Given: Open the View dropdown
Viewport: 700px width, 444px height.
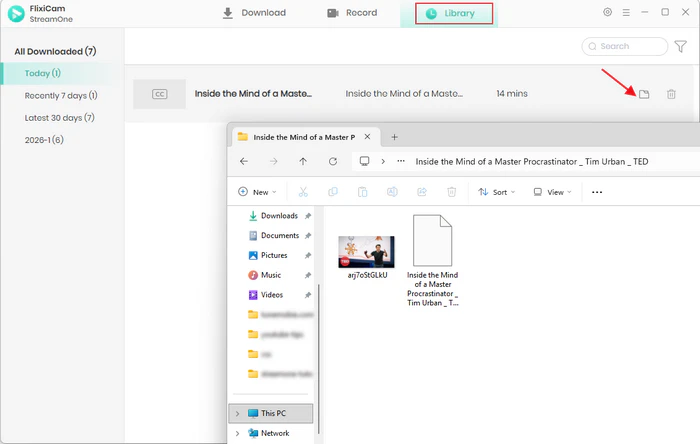Looking at the screenshot, I should tap(552, 192).
